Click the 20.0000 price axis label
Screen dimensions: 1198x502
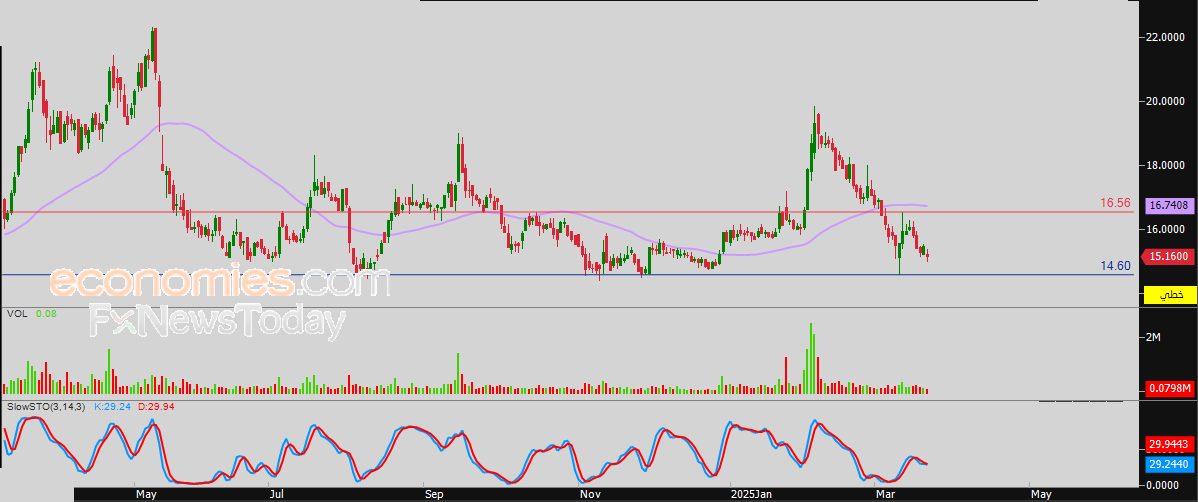click(1164, 101)
